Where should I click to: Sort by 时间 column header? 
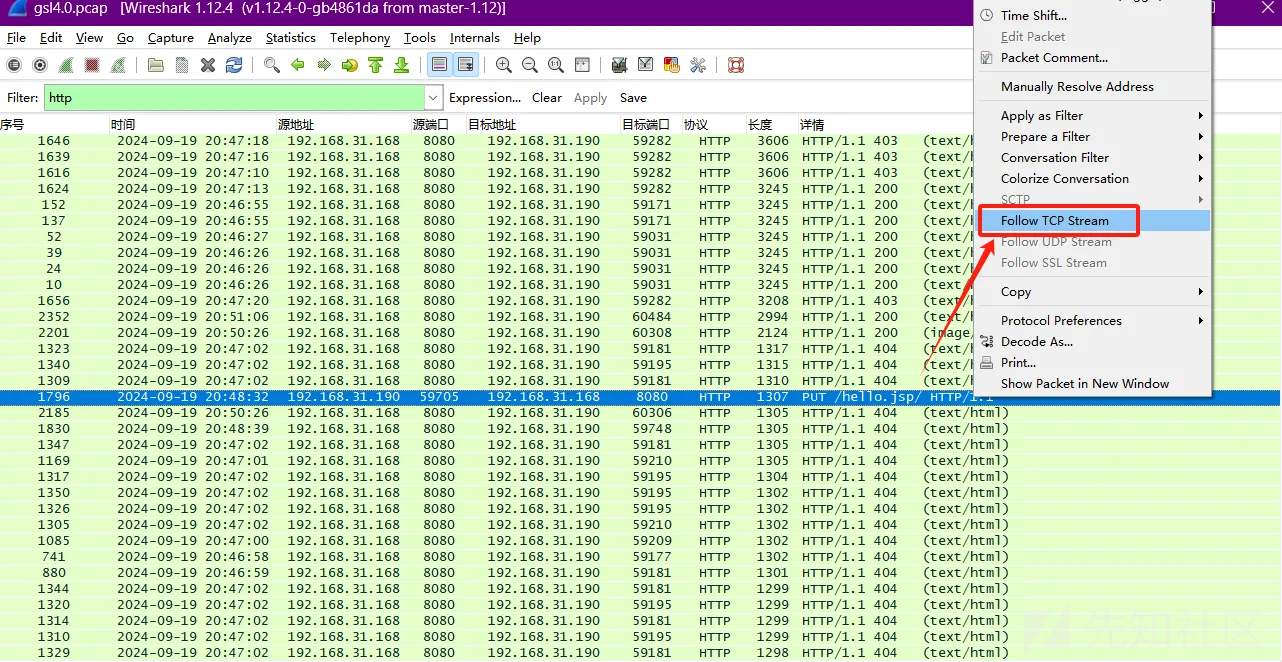(192, 125)
